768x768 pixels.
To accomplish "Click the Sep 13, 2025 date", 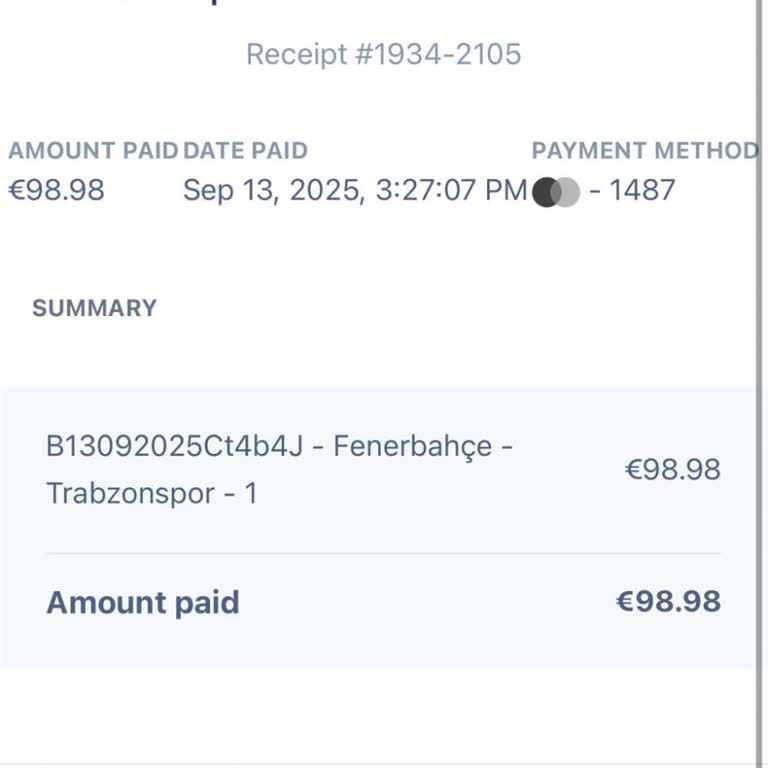I will click(x=272, y=190).
